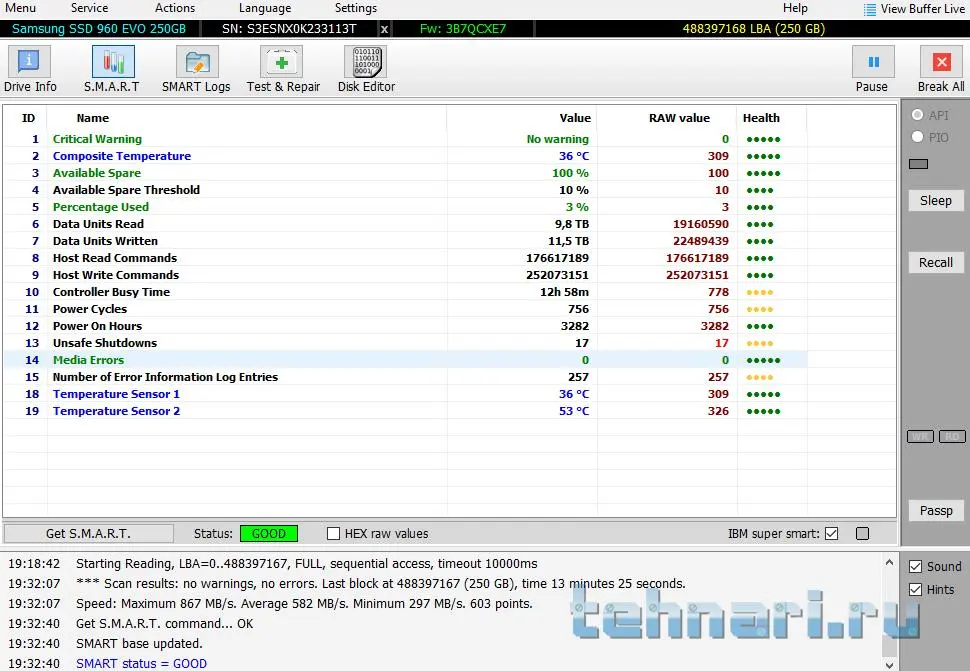
Task: Open the Help menu
Action: click(x=795, y=8)
